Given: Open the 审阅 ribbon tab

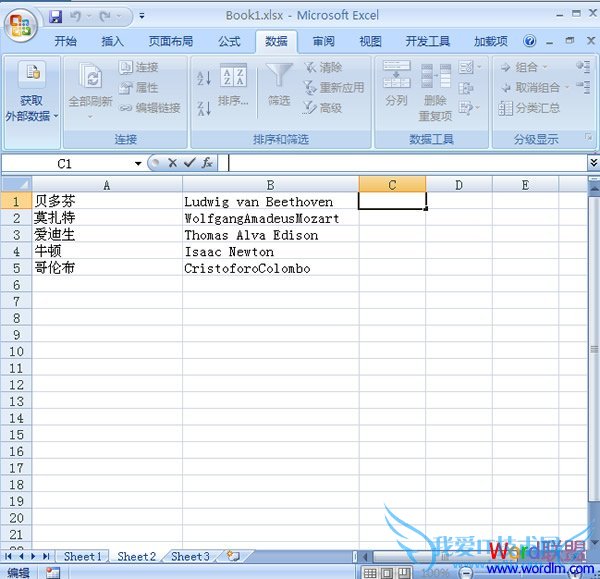Looking at the screenshot, I should [x=324, y=41].
